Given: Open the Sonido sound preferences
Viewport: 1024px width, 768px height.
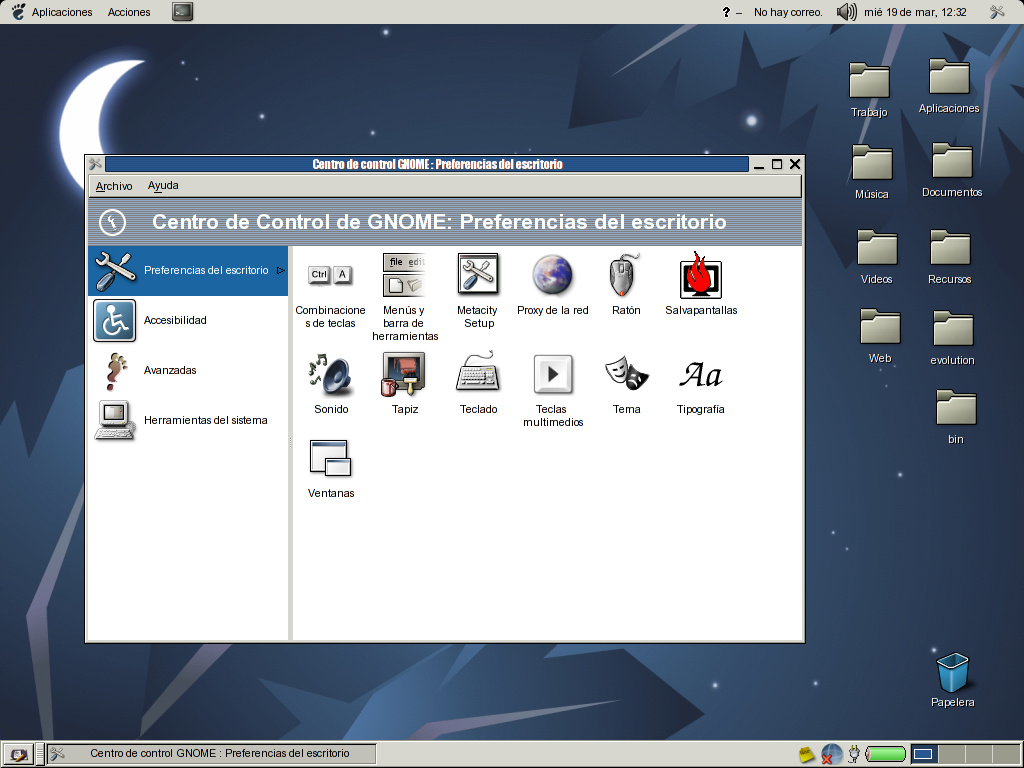Looking at the screenshot, I should 331,375.
